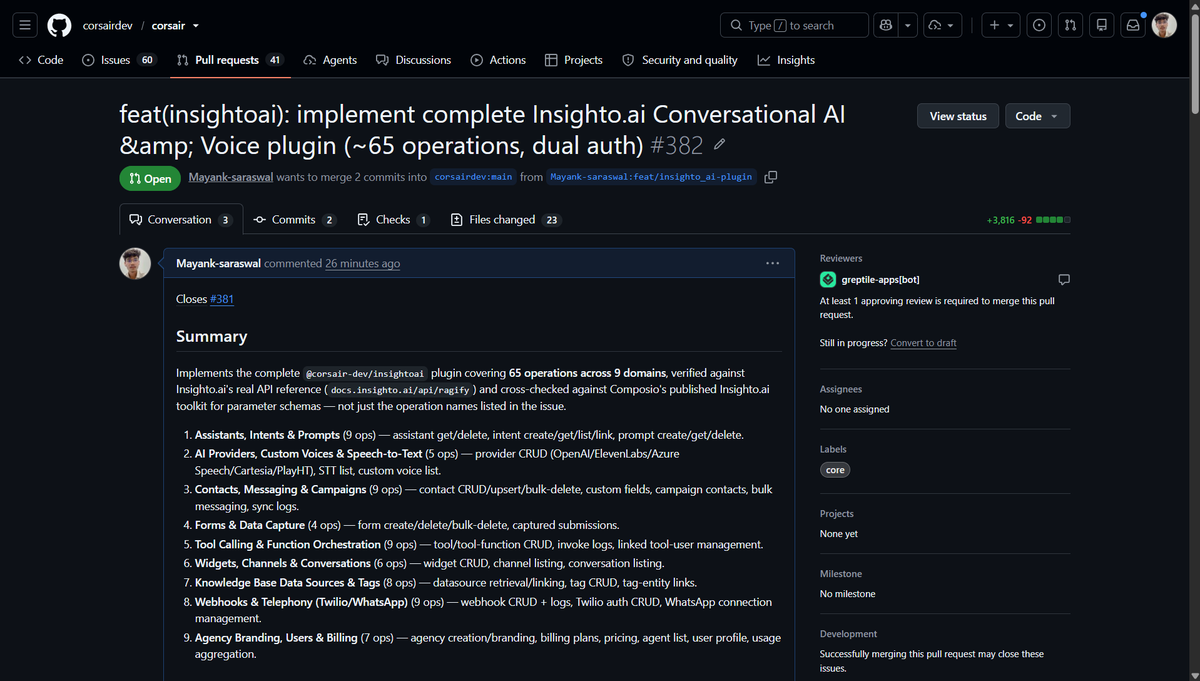This screenshot has height=681, width=1200.
Task: Open the Insights tab
Action: (786, 60)
